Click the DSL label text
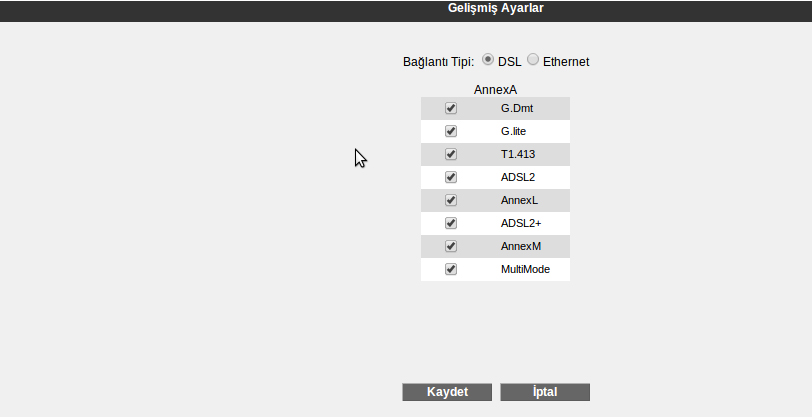This screenshot has height=417, width=812. pos(510,62)
